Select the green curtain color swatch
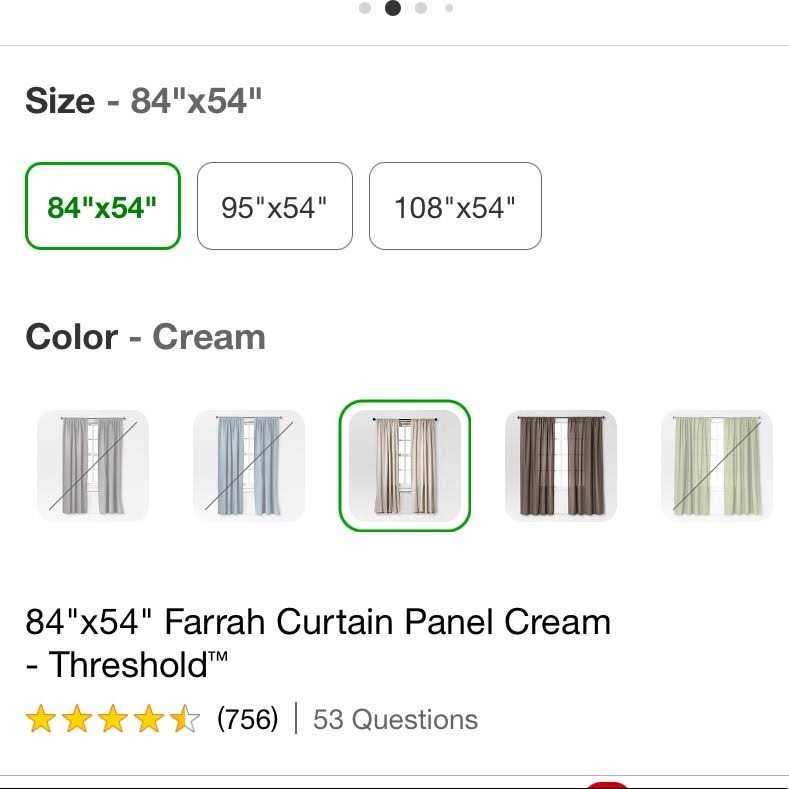The image size is (789, 789). click(717, 465)
